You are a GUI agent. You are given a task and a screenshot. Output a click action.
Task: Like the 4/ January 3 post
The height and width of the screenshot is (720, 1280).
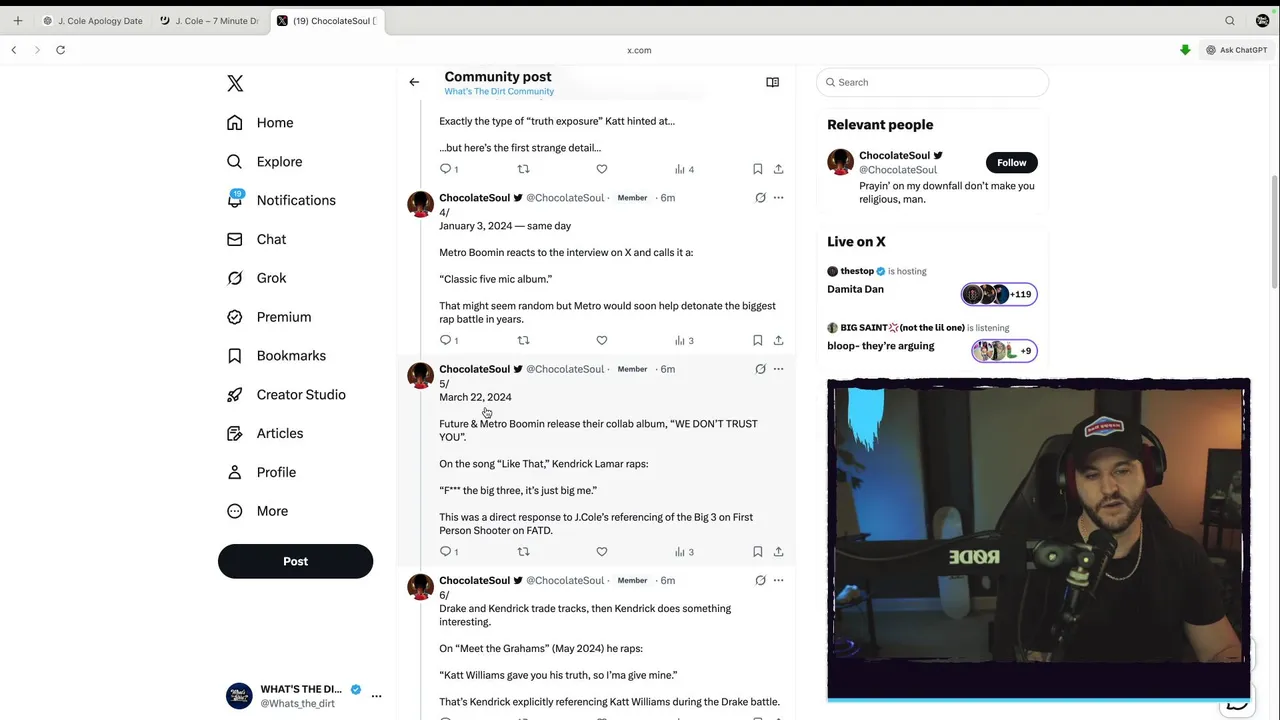pos(601,341)
